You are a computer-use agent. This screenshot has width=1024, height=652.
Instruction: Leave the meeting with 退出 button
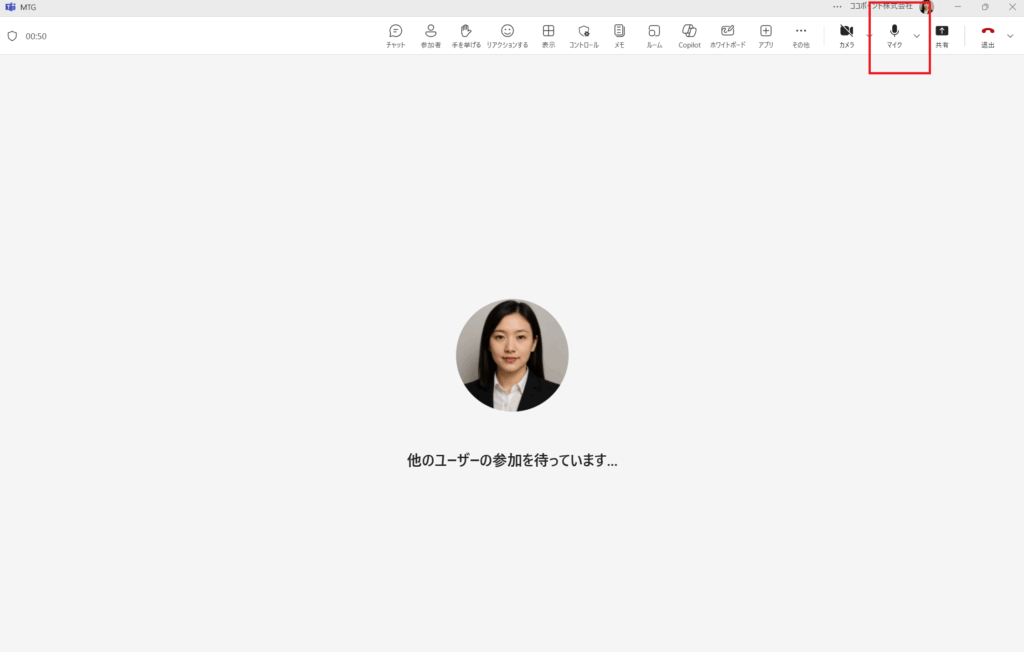987,36
